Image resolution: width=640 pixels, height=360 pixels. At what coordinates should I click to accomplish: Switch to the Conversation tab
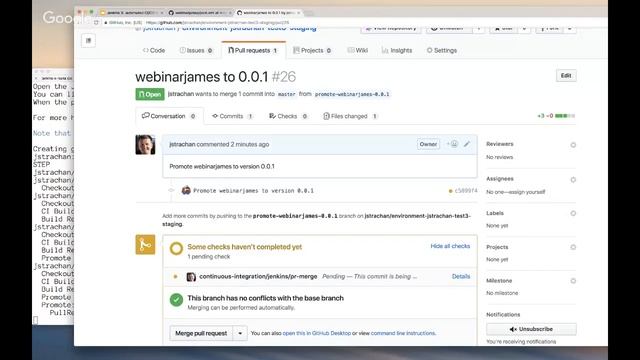pyautogui.click(x=169, y=116)
